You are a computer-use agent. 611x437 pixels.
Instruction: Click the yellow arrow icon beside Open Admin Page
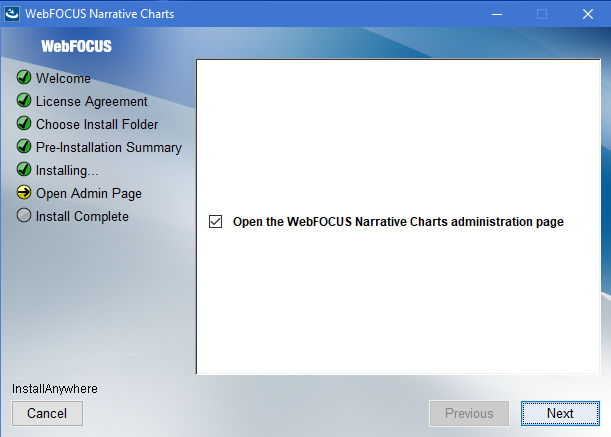[x=24, y=193]
